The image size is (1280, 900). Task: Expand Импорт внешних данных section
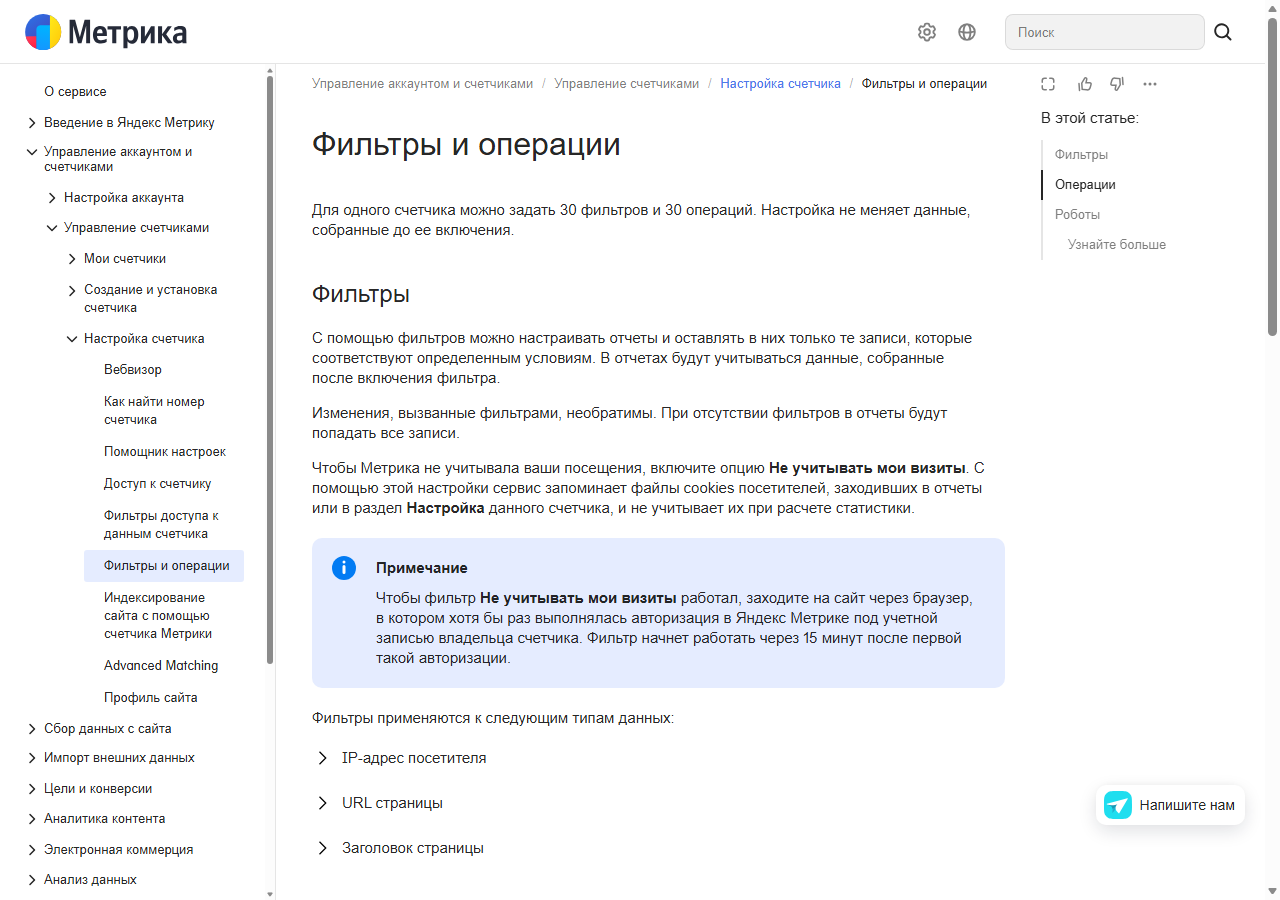point(32,758)
